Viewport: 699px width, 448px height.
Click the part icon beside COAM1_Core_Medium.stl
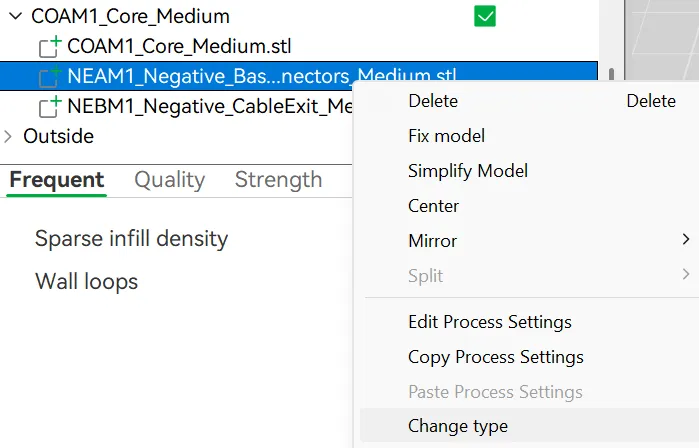pyautogui.click(x=49, y=47)
